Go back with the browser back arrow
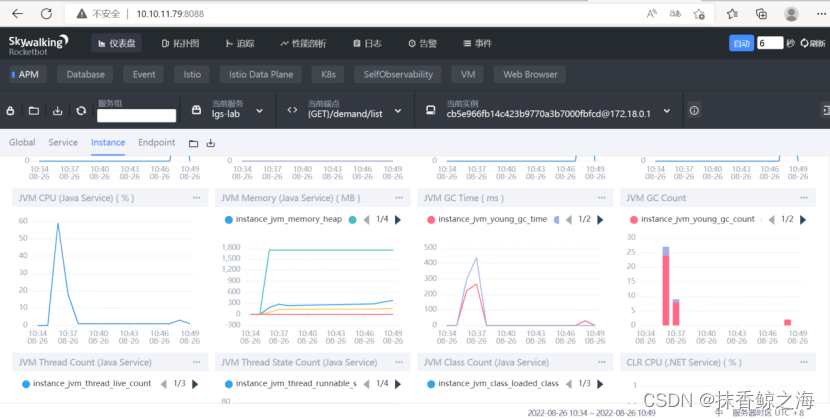This screenshot has height=419, width=830. 17,14
